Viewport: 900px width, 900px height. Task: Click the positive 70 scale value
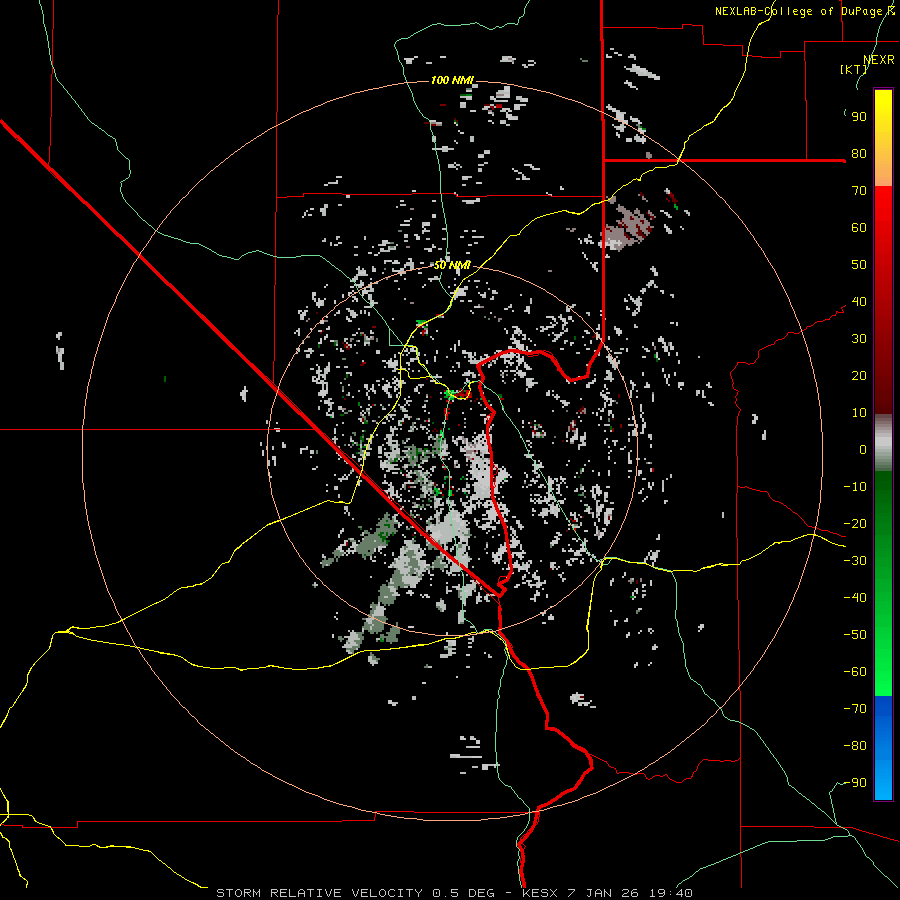(x=859, y=191)
